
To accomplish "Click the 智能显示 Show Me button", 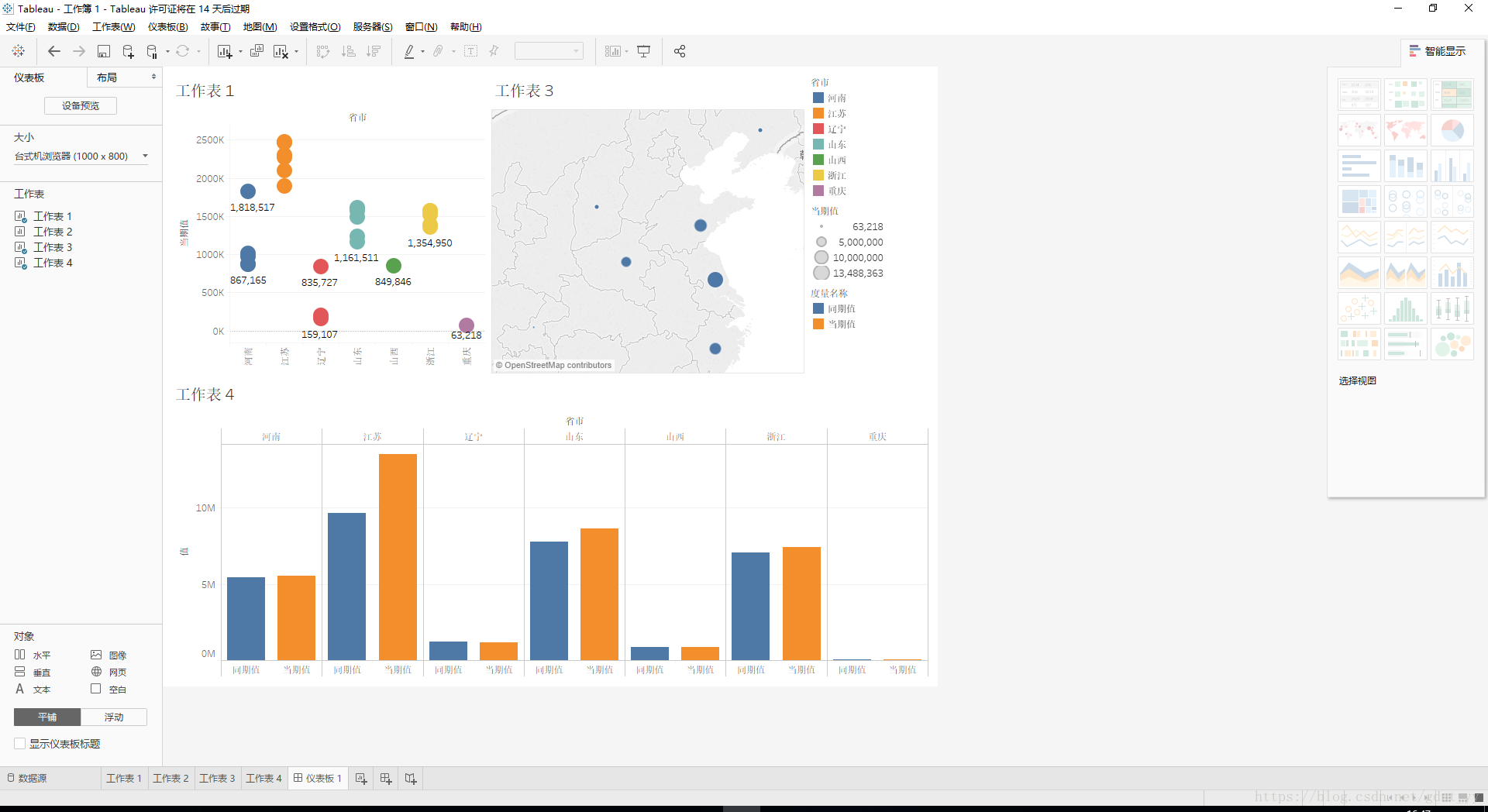I will (1438, 51).
